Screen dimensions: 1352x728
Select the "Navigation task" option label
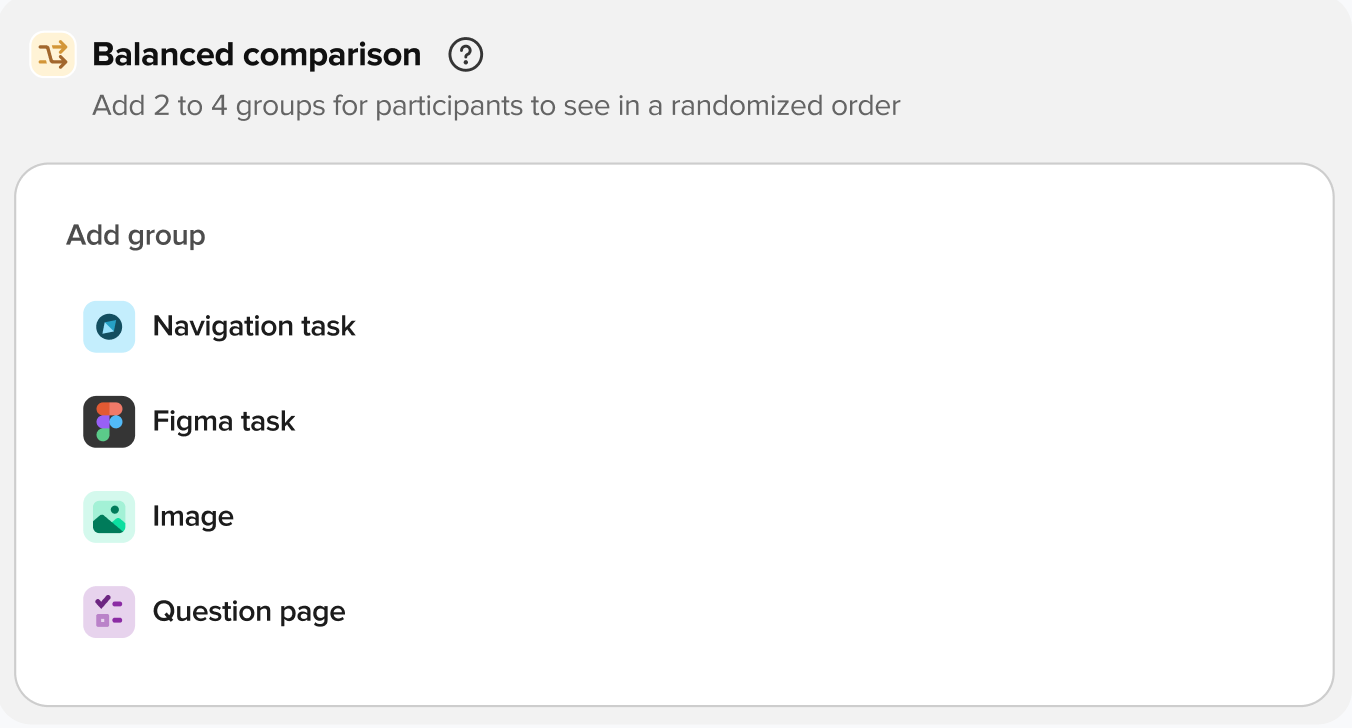click(254, 326)
